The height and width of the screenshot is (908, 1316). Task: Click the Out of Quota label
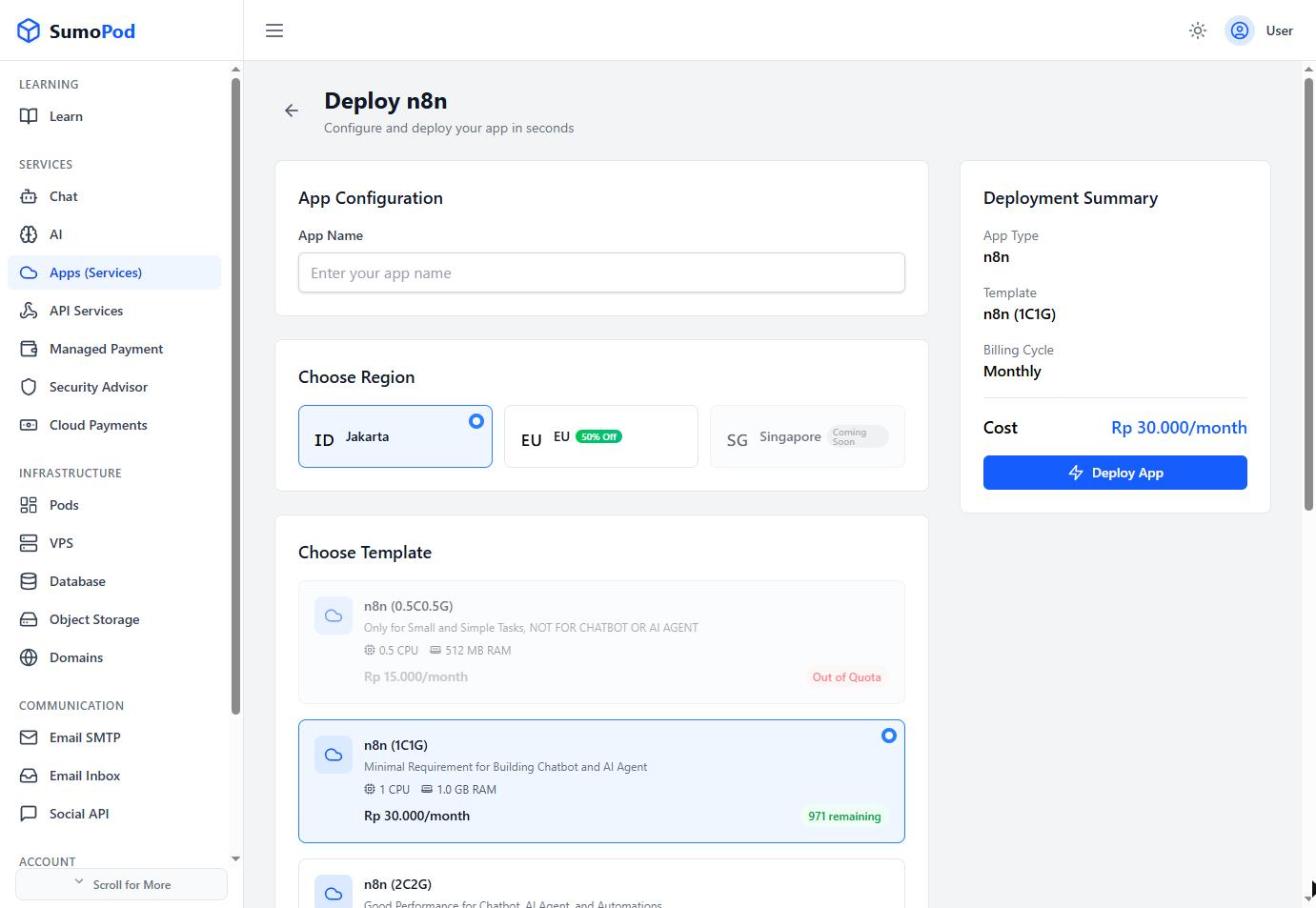847,677
